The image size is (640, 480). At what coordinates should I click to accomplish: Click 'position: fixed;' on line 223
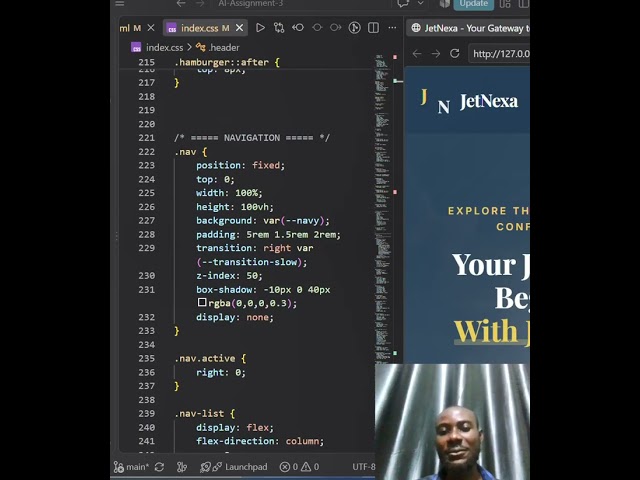coord(240,165)
